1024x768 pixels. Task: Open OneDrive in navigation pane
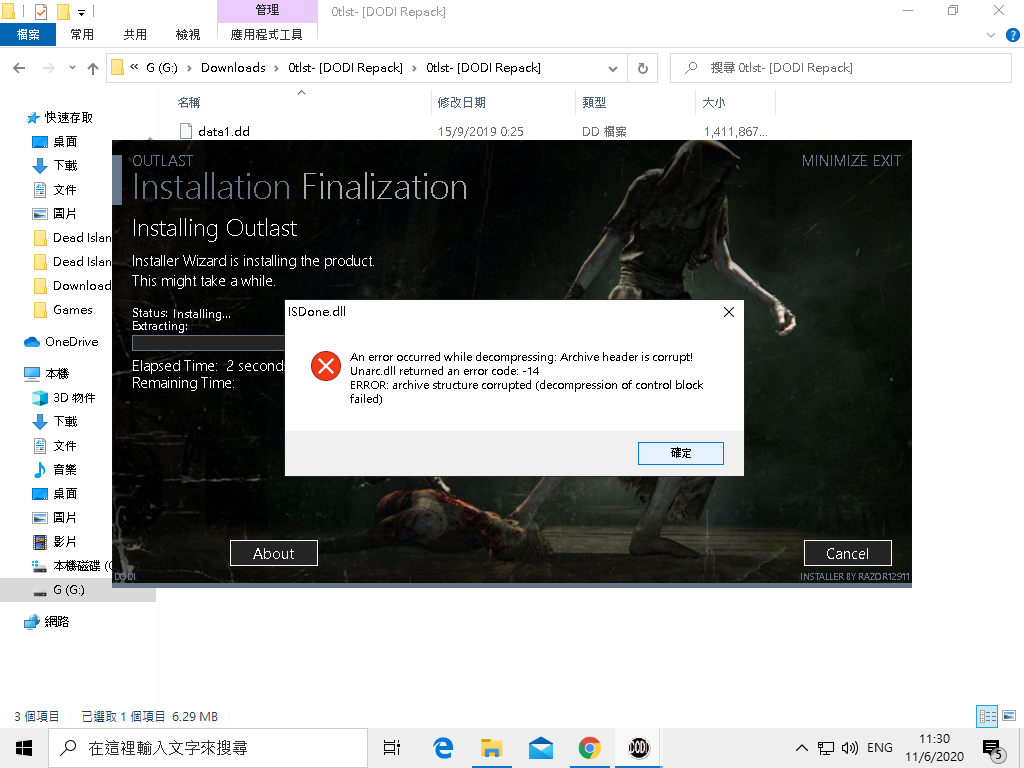pyautogui.click(x=71, y=342)
